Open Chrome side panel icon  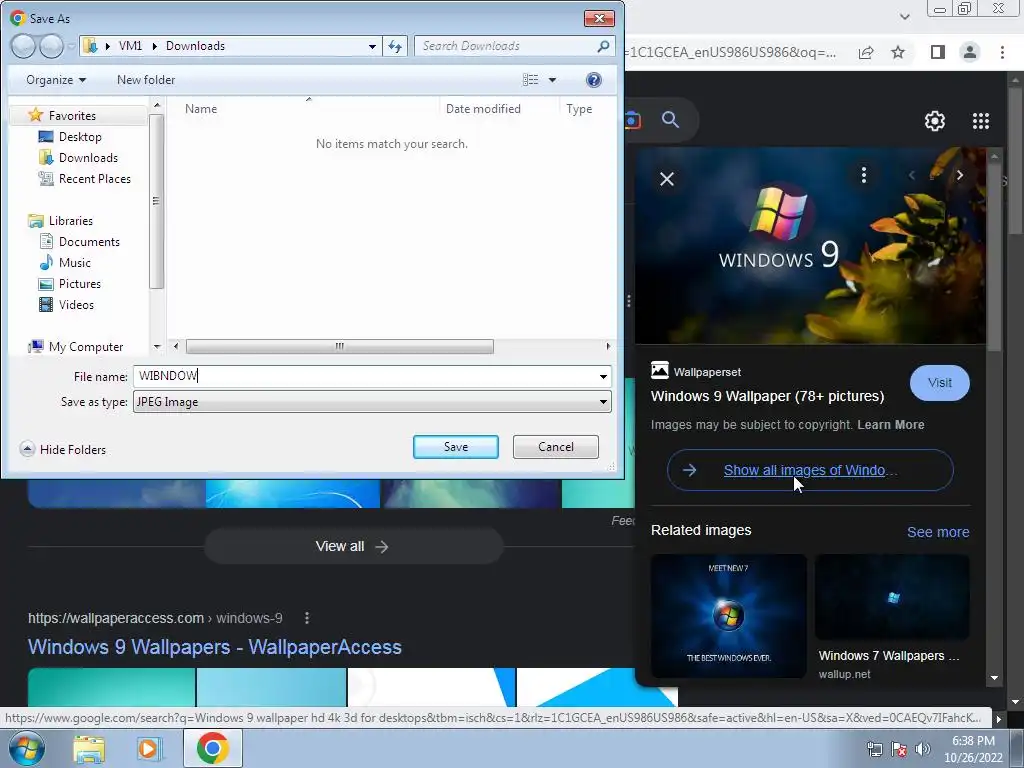[937, 52]
